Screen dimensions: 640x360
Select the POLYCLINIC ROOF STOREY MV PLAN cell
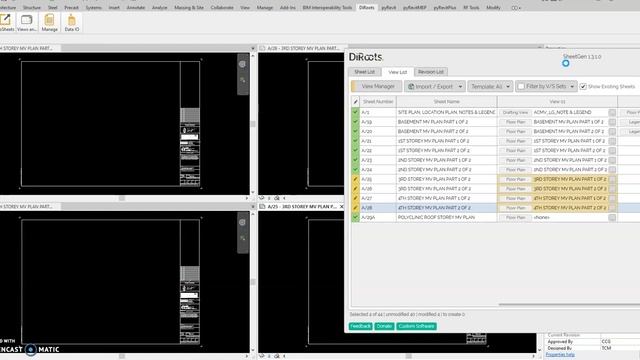pos(447,218)
